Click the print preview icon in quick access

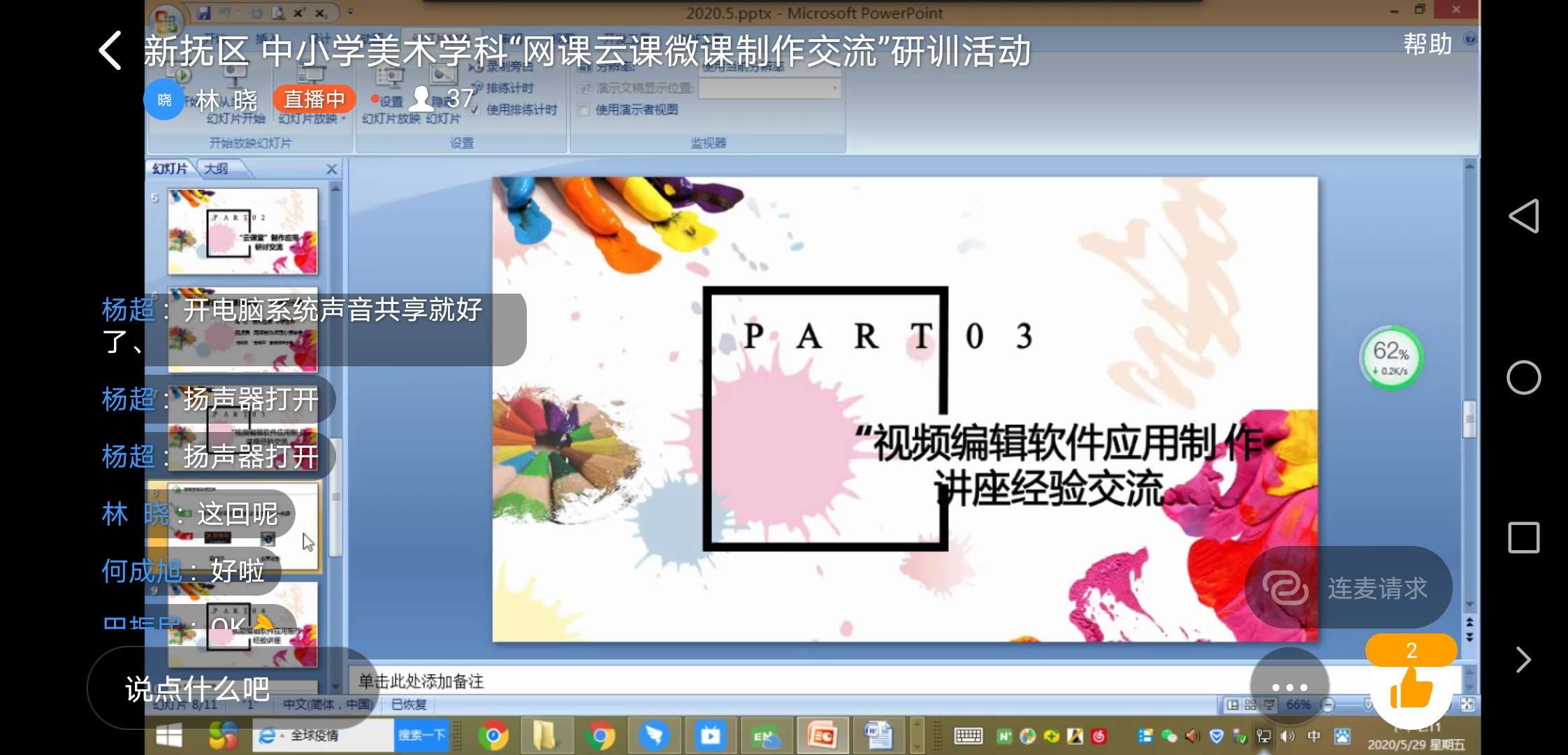pos(278,13)
